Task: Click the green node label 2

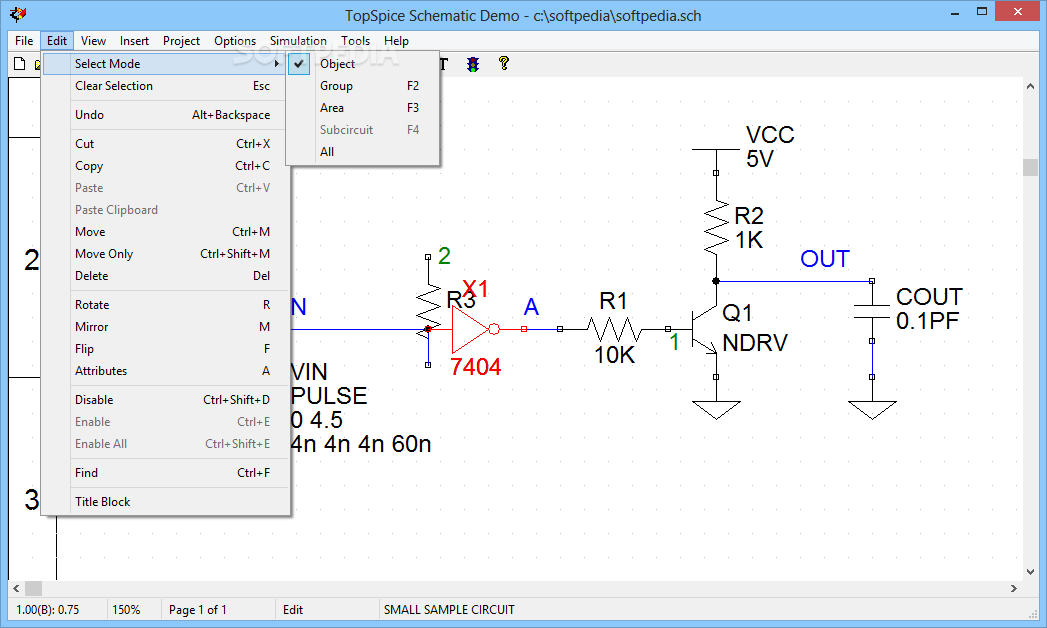Action: [444, 256]
